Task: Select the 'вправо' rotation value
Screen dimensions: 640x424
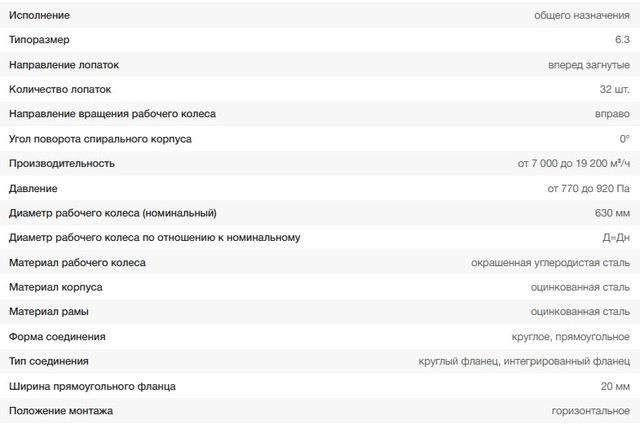Action: tap(611, 114)
